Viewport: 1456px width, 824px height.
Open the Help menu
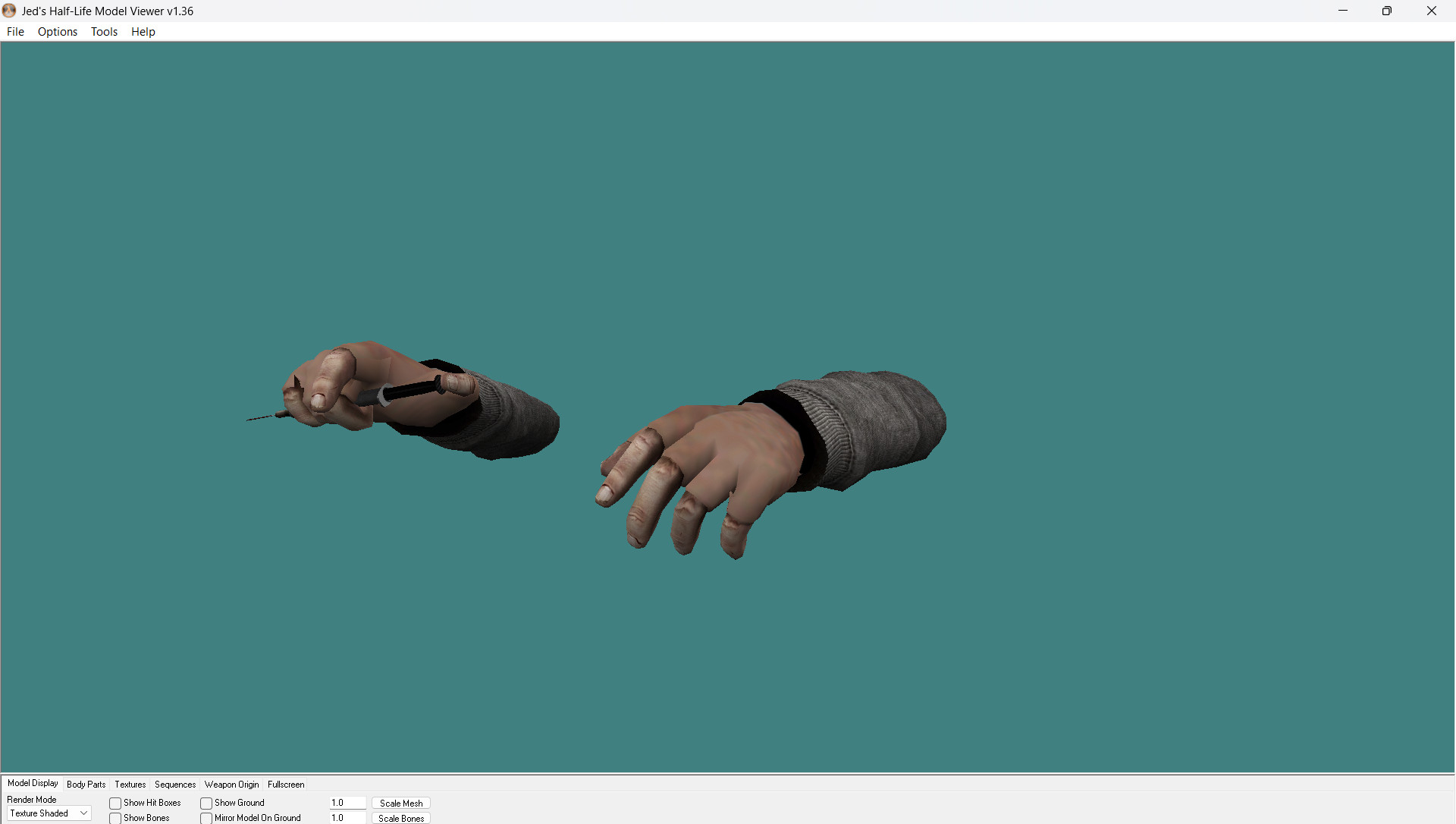pyautogui.click(x=143, y=31)
